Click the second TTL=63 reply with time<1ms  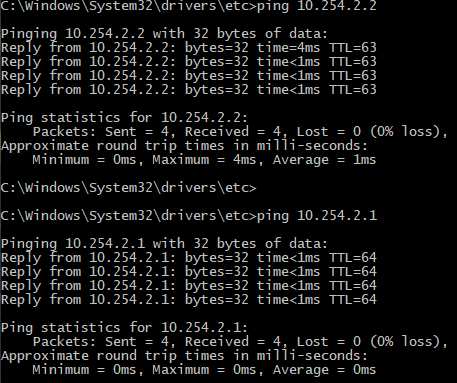point(189,76)
